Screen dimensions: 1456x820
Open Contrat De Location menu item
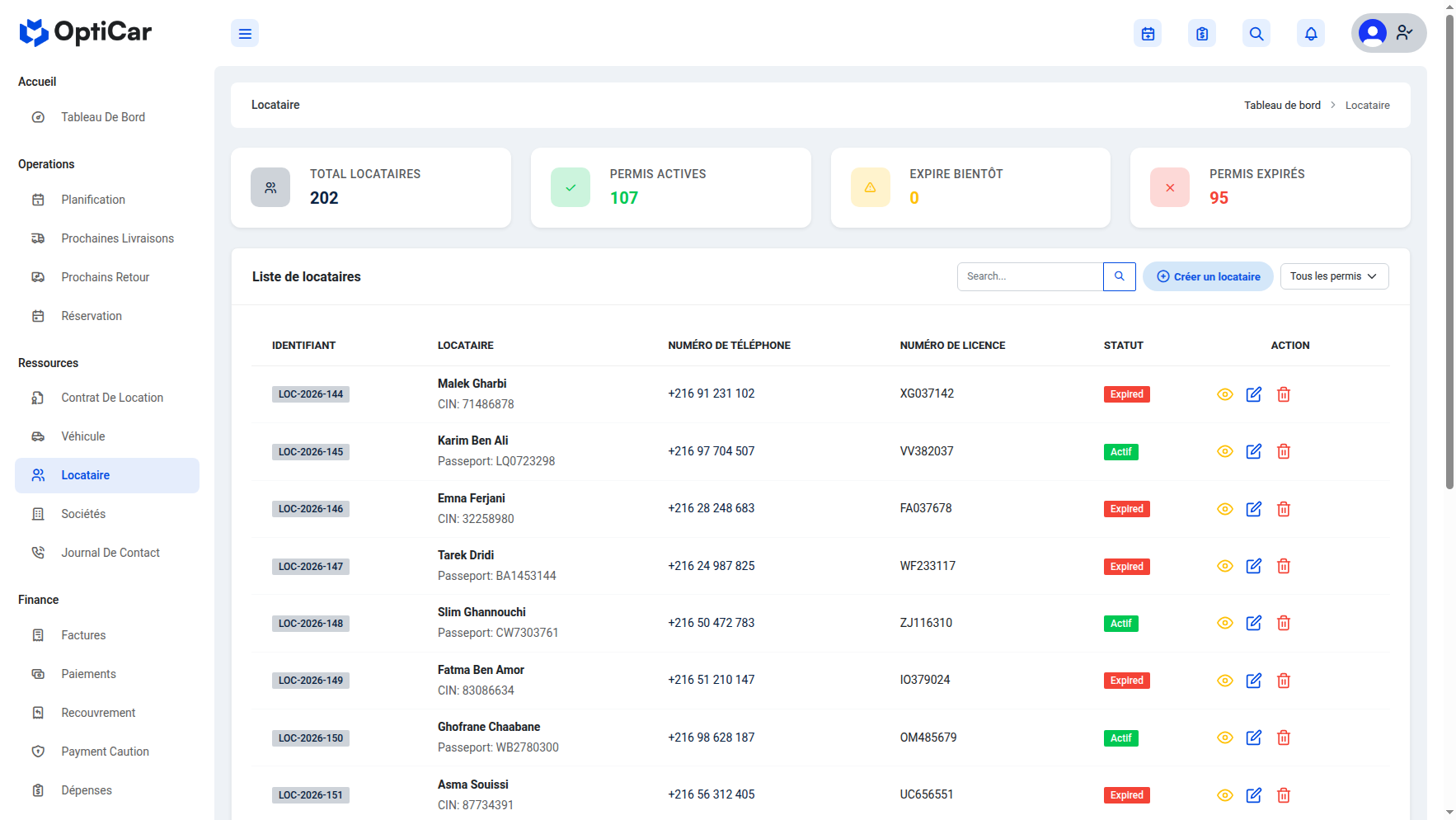click(x=107, y=398)
